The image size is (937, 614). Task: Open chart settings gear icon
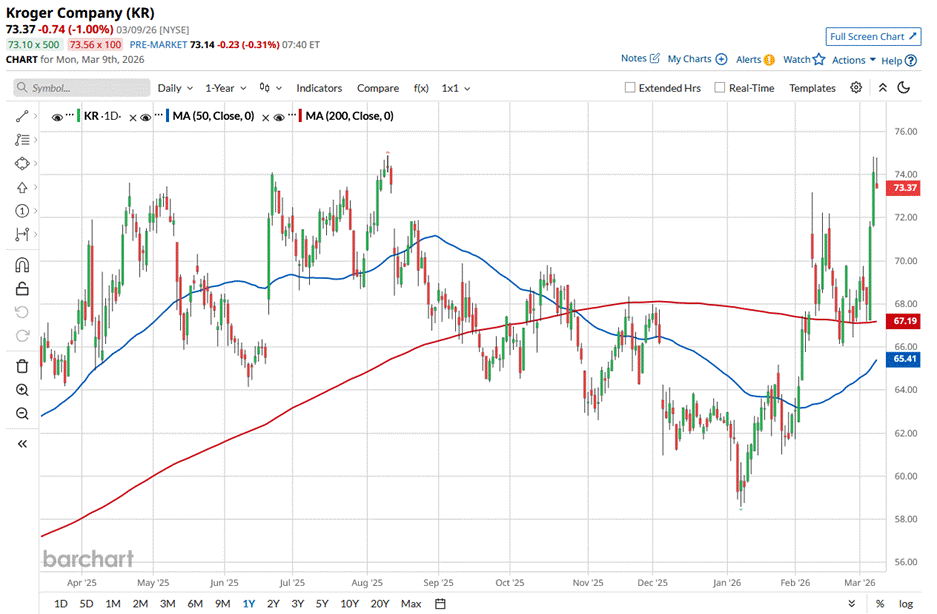click(856, 87)
